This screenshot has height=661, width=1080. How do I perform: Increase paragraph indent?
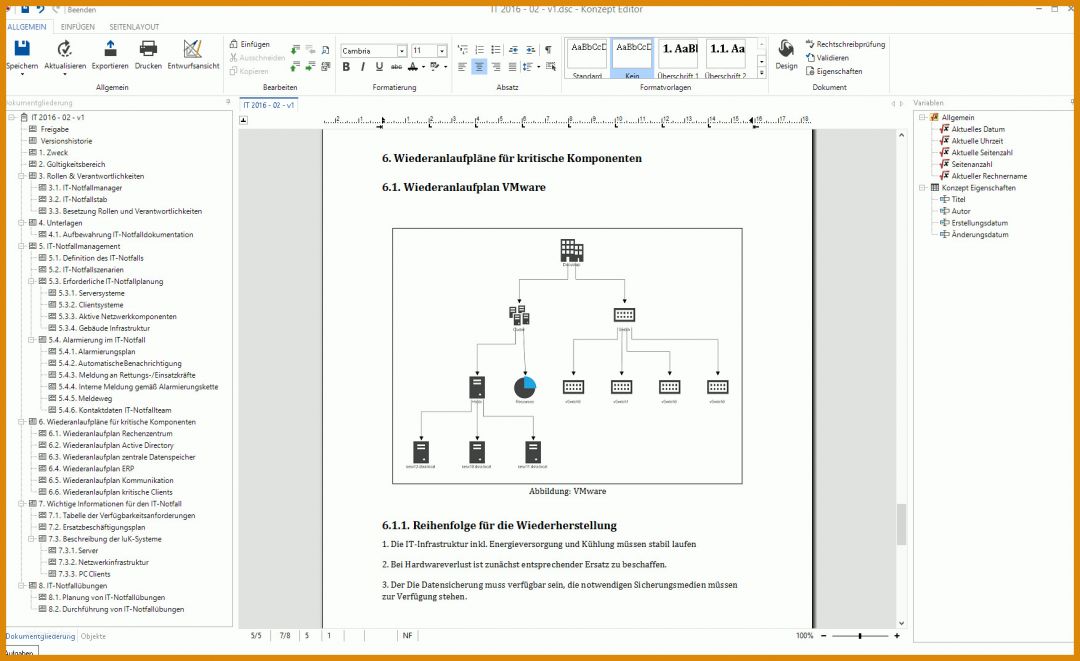(530, 50)
